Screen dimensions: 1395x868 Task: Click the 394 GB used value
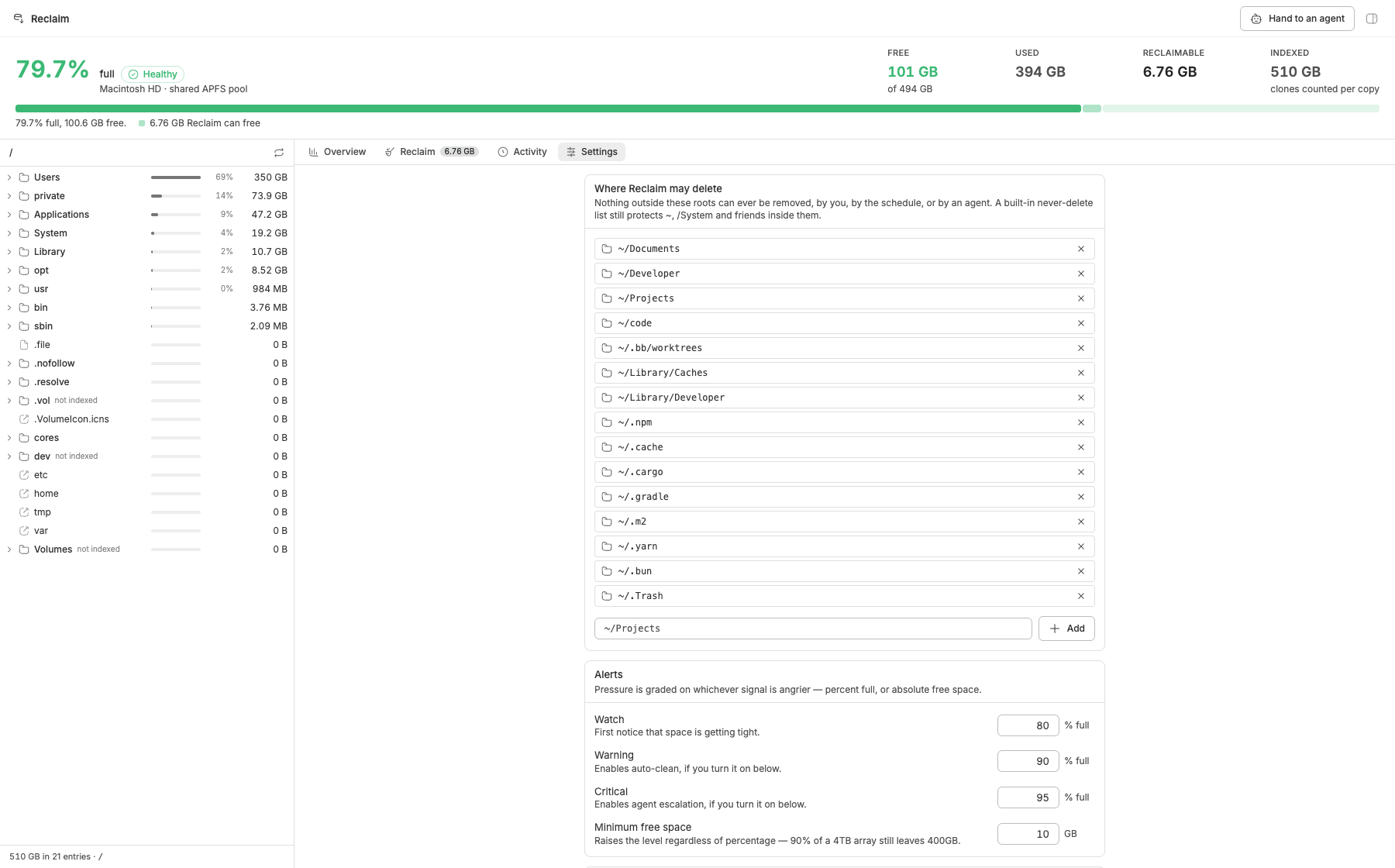(x=1040, y=72)
